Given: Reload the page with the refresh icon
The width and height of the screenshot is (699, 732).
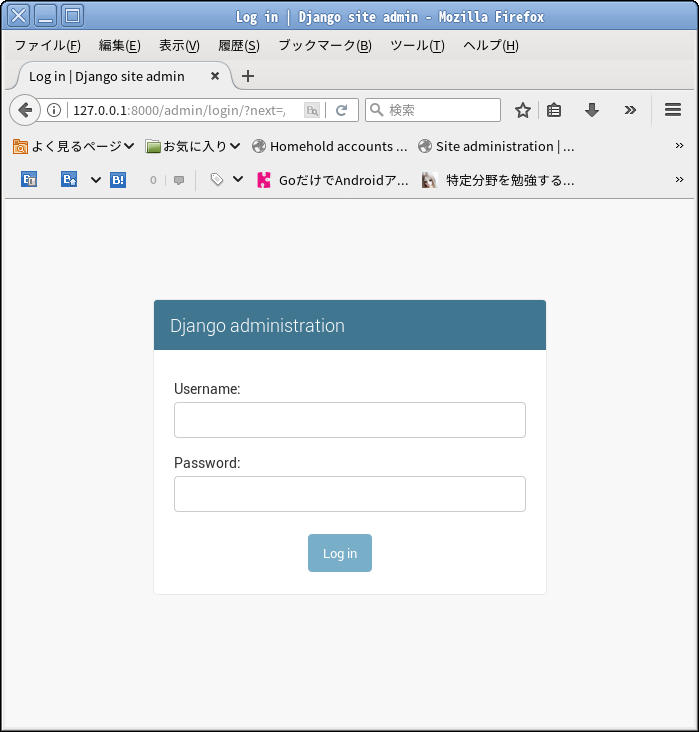Looking at the screenshot, I should pyautogui.click(x=342, y=110).
